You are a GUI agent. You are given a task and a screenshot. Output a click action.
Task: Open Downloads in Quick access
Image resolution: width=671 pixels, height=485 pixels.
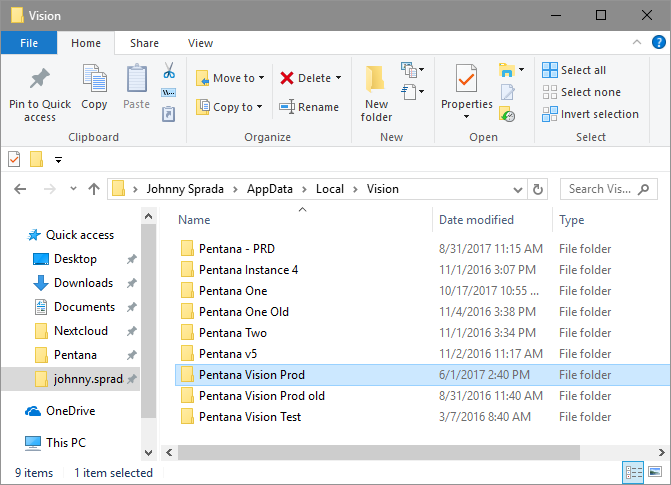pyautogui.click(x=73, y=283)
